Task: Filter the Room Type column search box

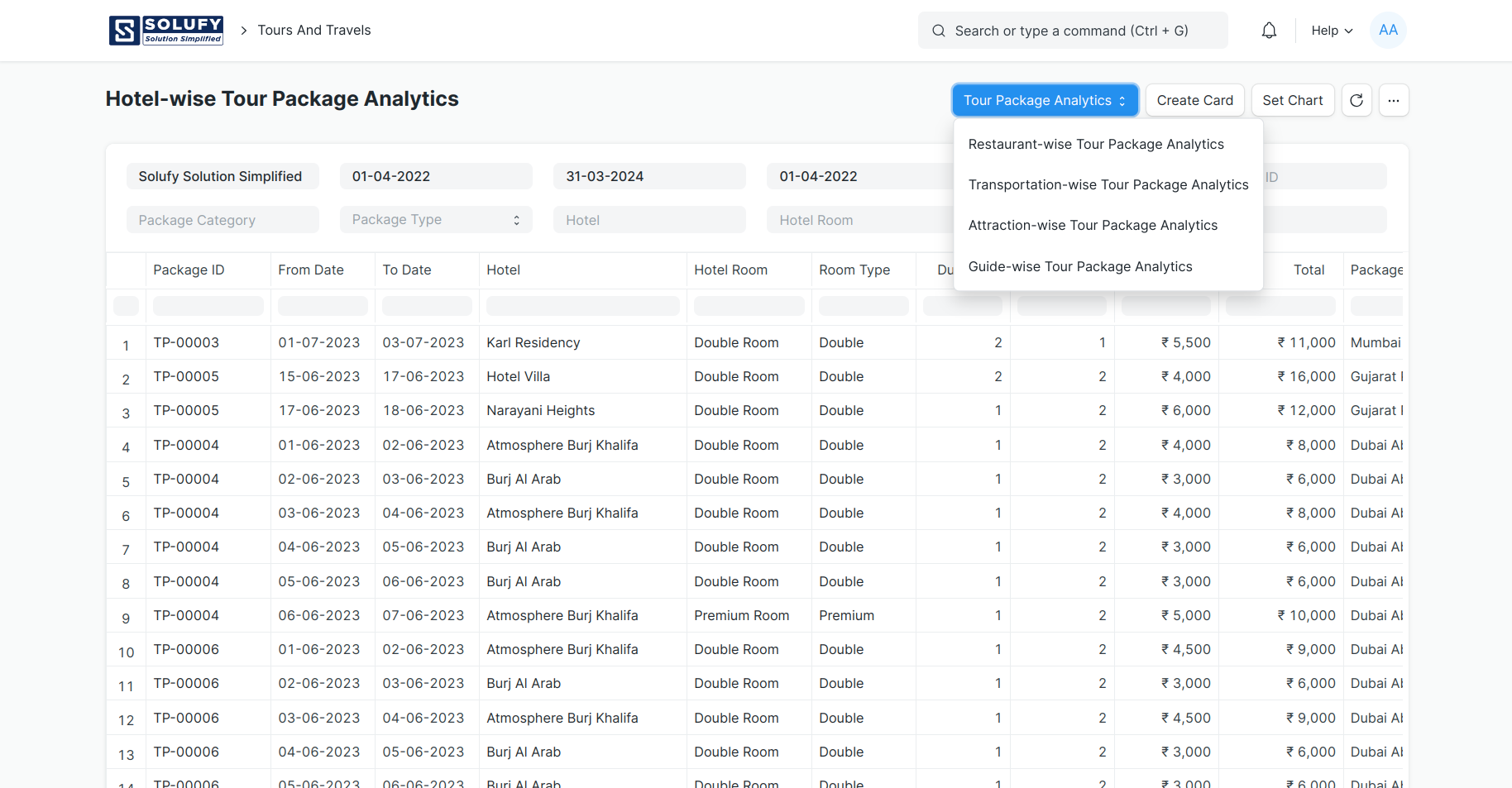Action: tap(864, 306)
